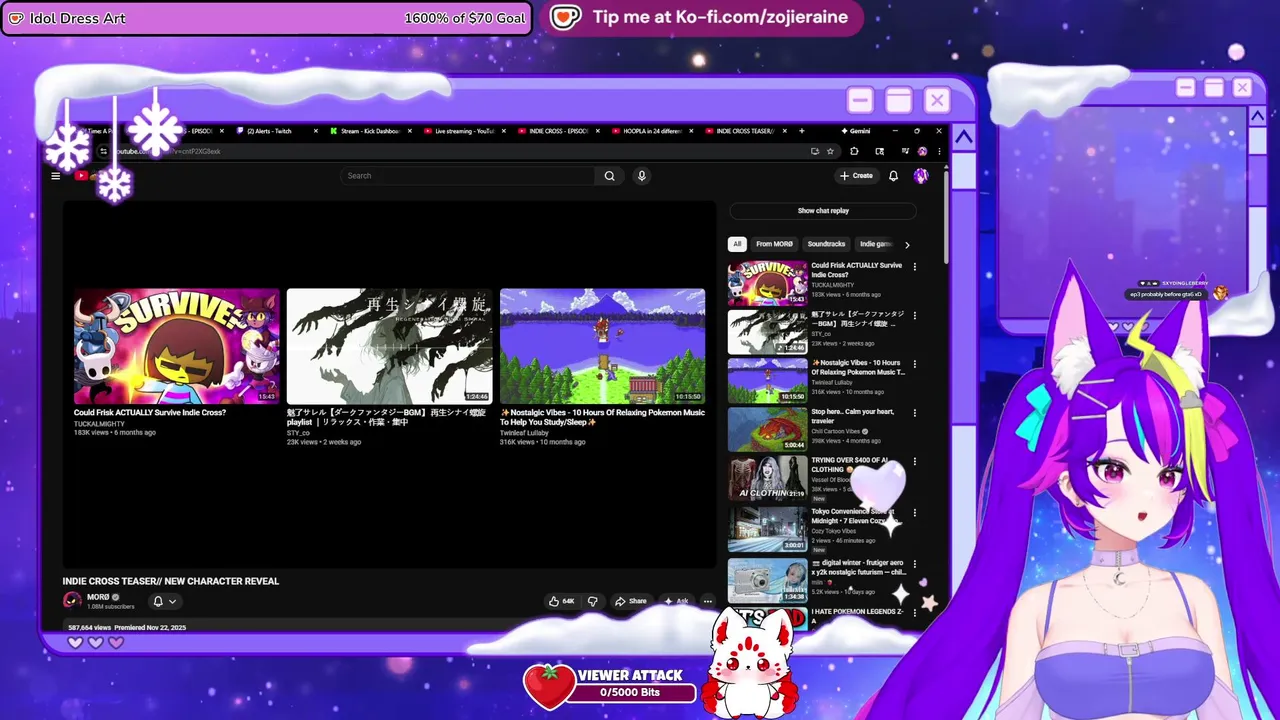The height and width of the screenshot is (720, 1280).
Task: Open MORØ channel avatar
Action: click(x=72, y=600)
